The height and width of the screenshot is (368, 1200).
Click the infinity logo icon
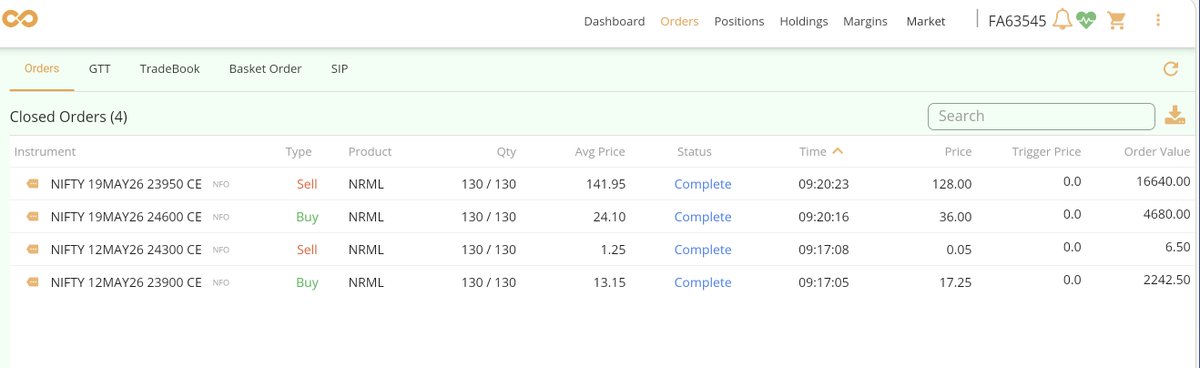click(x=19, y=20)
